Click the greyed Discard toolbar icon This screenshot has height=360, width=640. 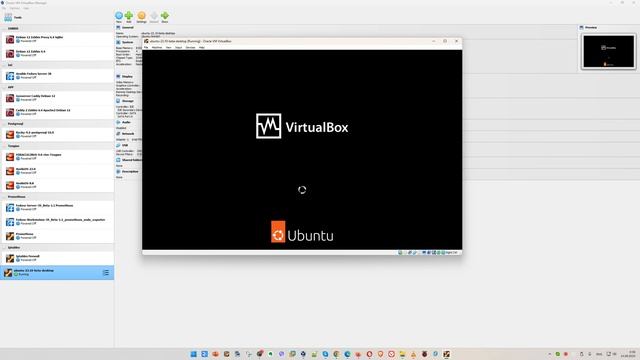154,16
